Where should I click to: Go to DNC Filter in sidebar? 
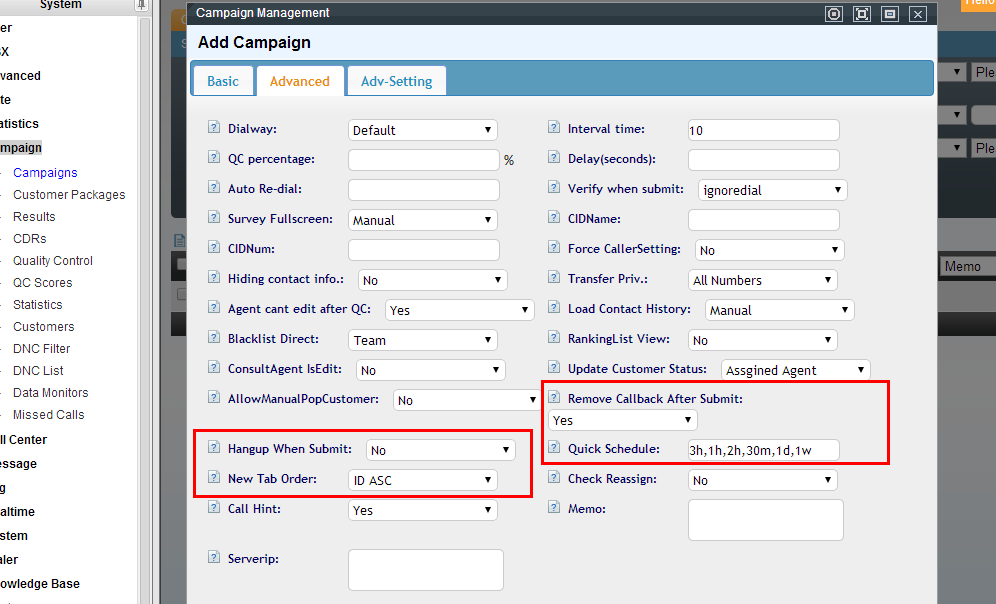coord(42,349)
